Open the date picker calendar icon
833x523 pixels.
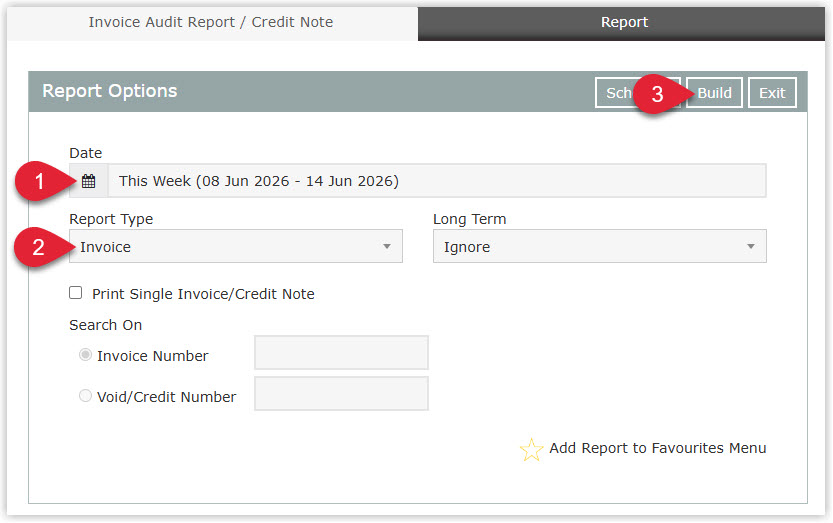89,181
